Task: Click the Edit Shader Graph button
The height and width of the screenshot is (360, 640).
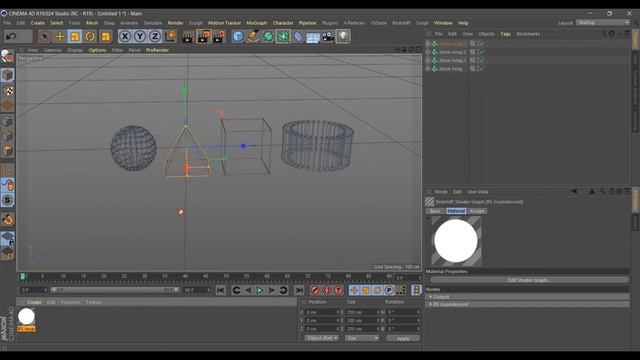Action: [x=529, y=280]
